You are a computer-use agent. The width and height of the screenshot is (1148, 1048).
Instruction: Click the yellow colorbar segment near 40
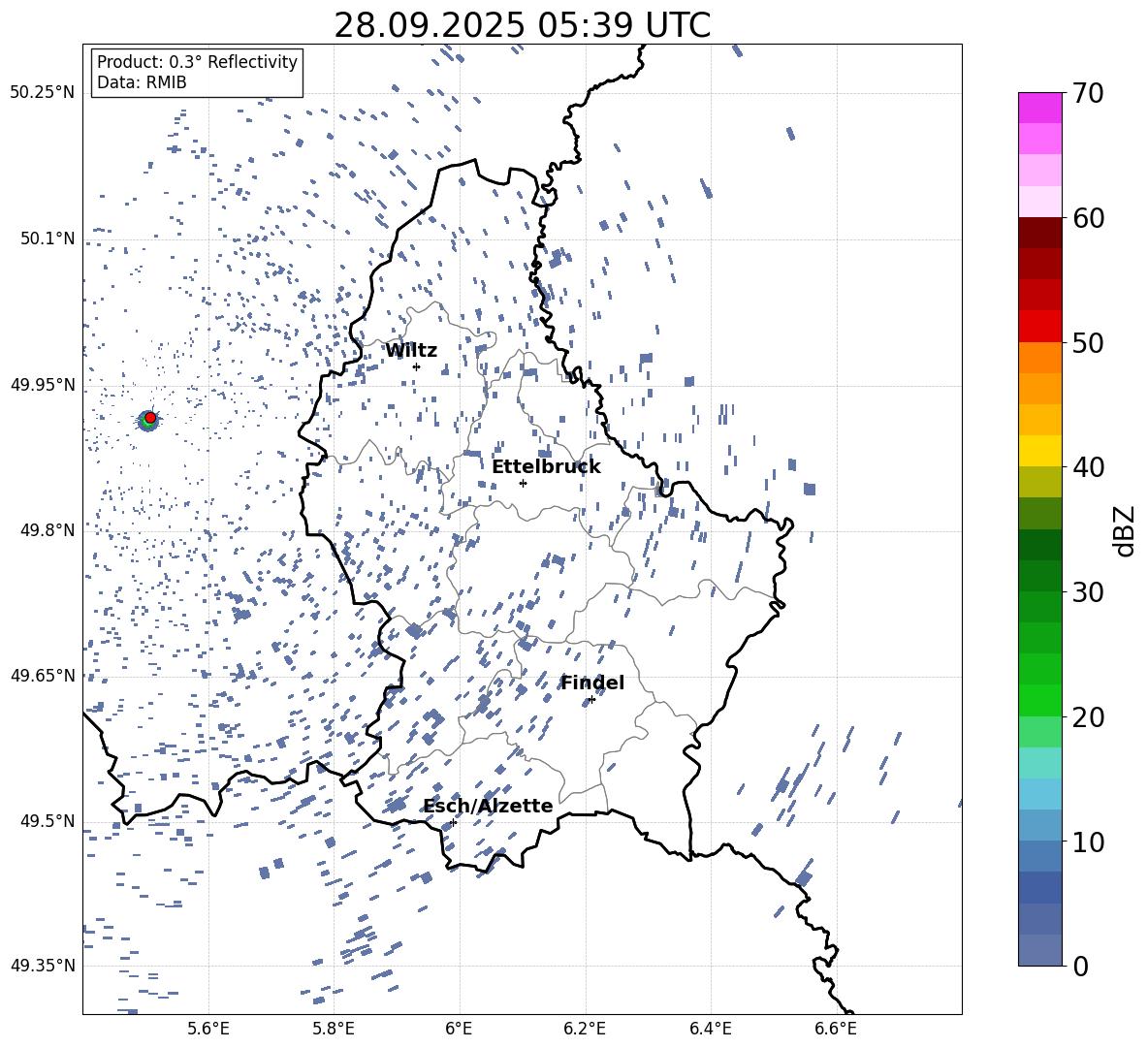[x=1040, y=451]
